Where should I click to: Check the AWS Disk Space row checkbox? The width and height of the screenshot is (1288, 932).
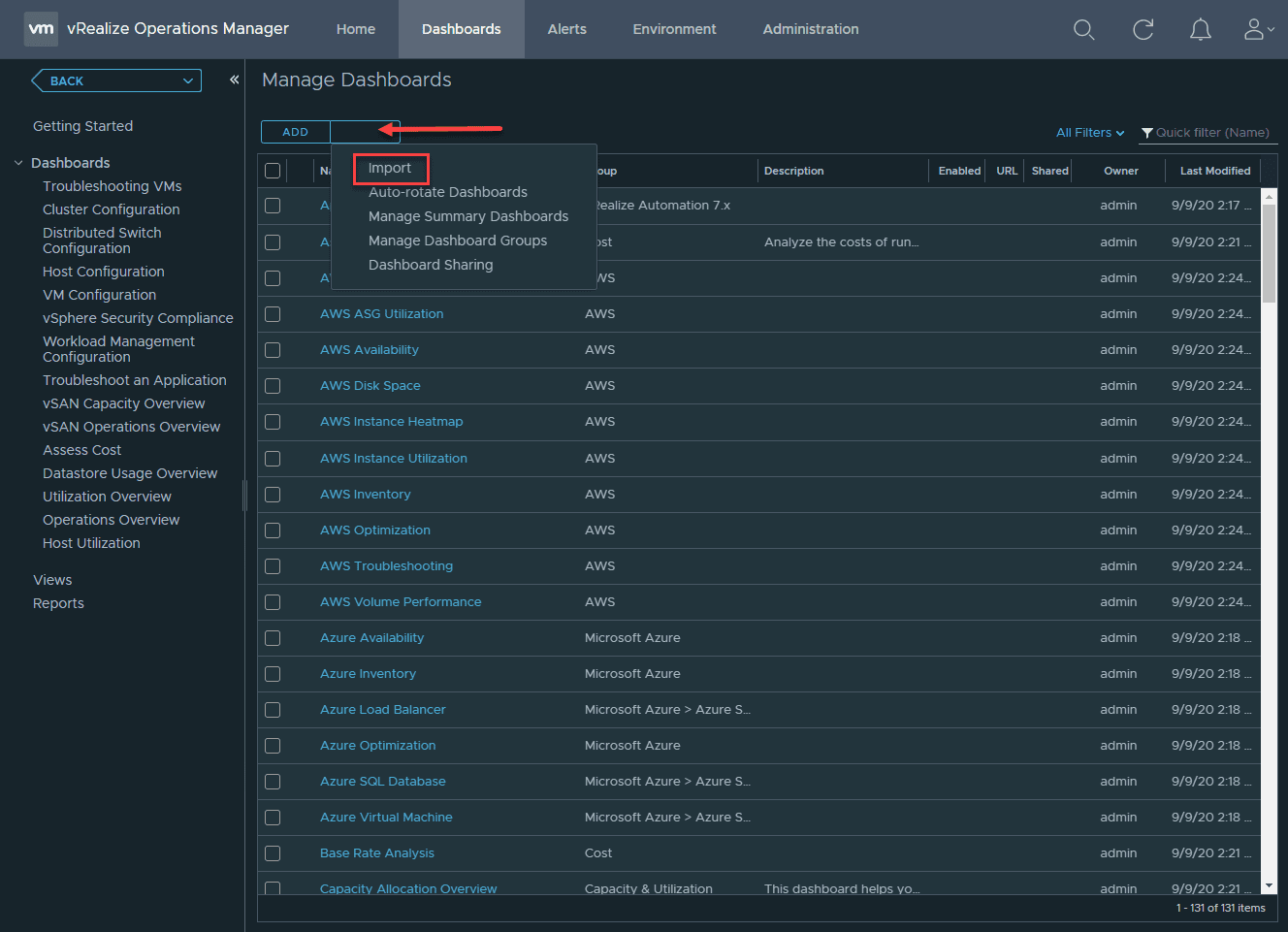[x=273, y=386]
